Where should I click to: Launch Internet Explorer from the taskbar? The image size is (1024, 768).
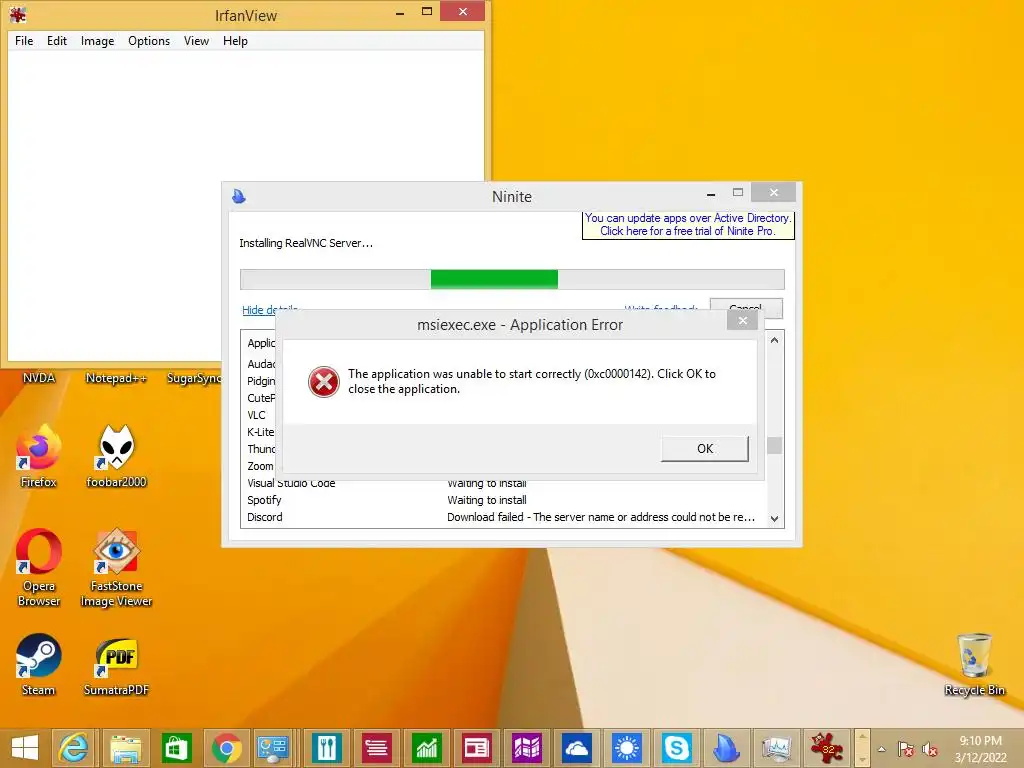tap(74, 748)
